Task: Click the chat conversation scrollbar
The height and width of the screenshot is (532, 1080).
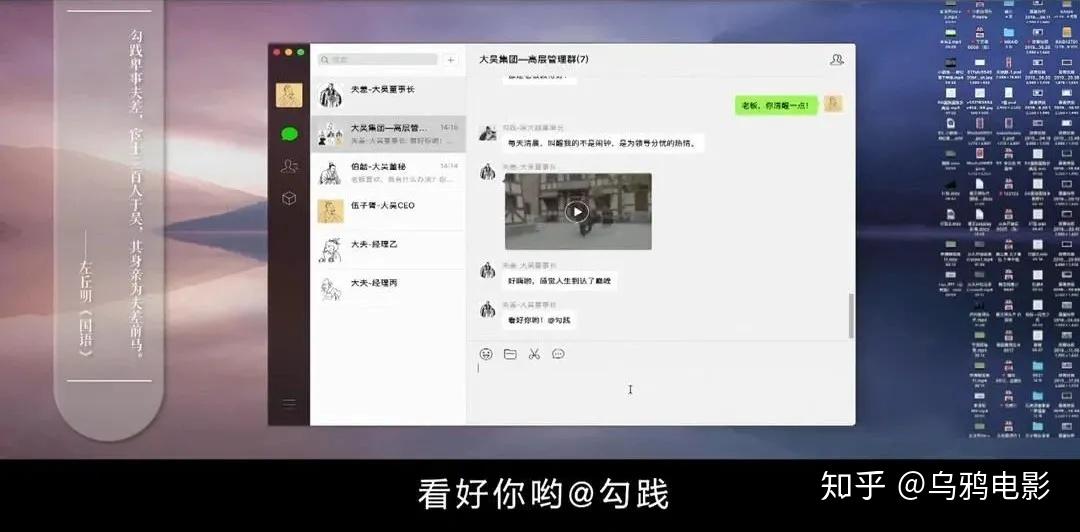Action: tap(851, 316)
